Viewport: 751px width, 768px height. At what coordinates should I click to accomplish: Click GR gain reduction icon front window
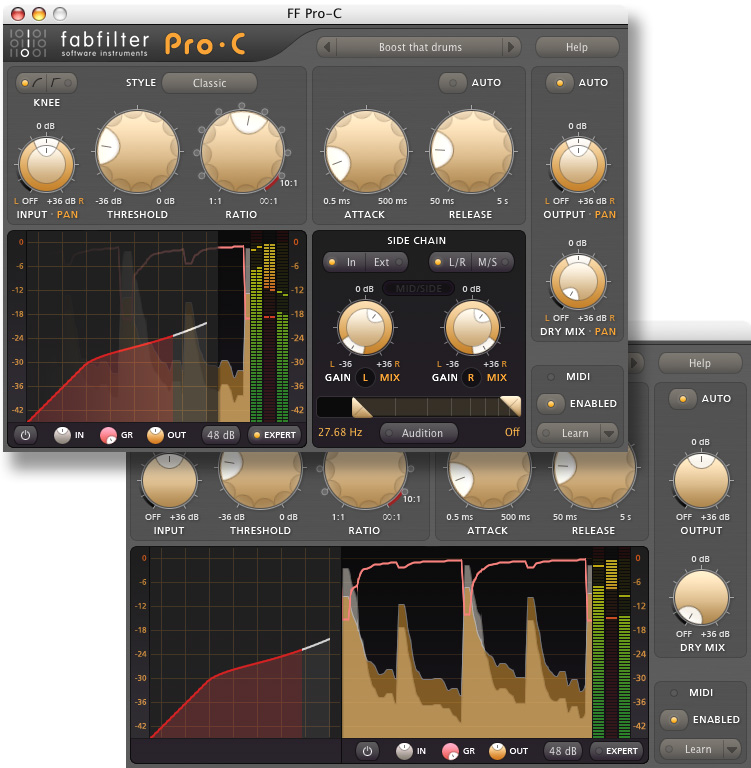(x=108, y=435)
